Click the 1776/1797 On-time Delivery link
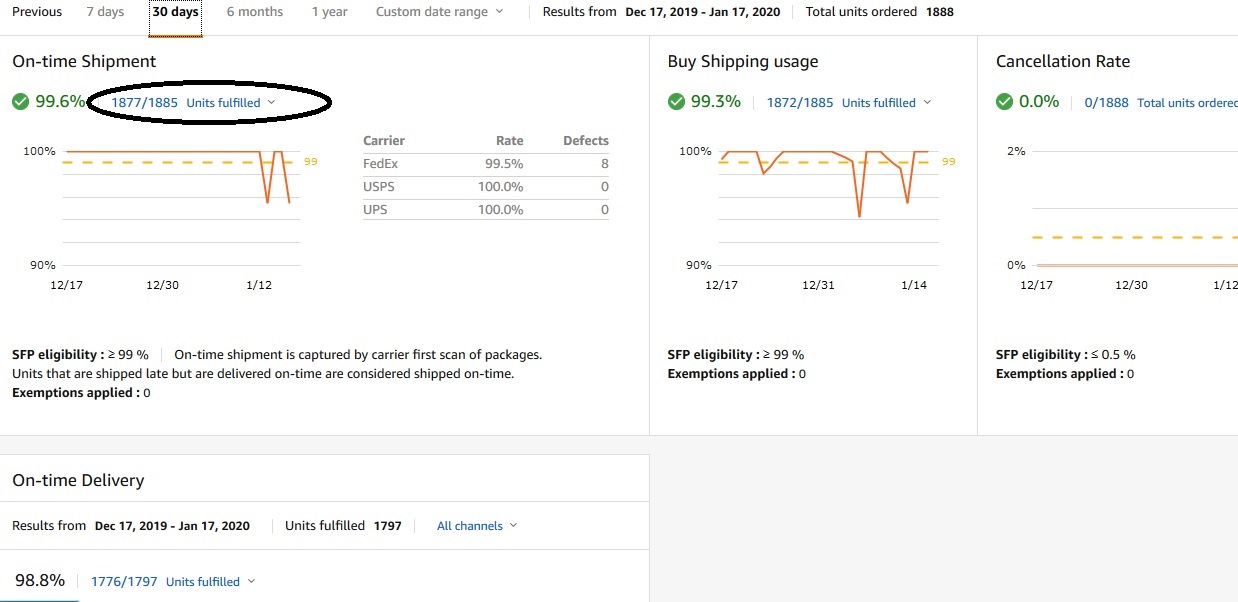 click(x=124, y=582)
